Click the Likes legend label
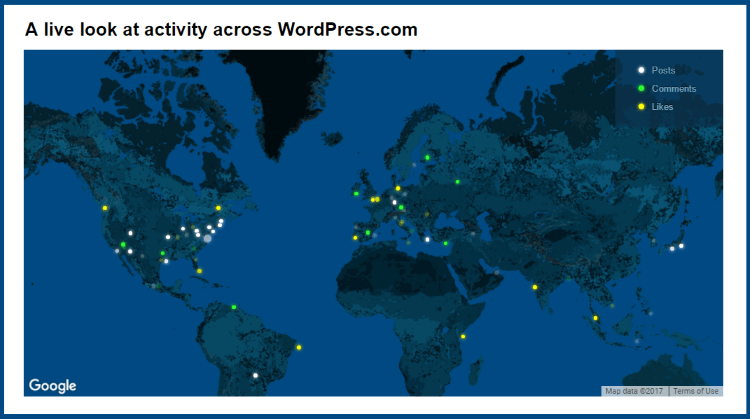This screenshot has height=419, width=750. coord(662,107)
